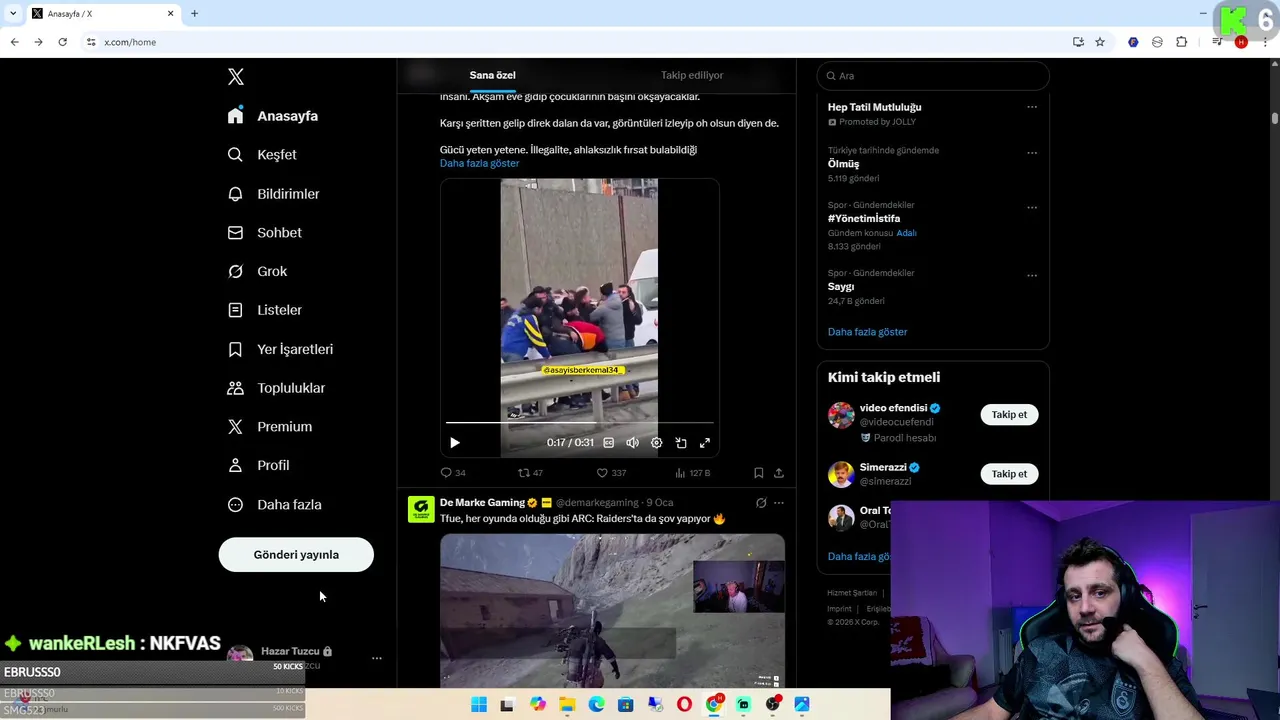Close the Anasayfa / X tab
This screenshot has width=1280, height=720.
[x=170, y=14]
